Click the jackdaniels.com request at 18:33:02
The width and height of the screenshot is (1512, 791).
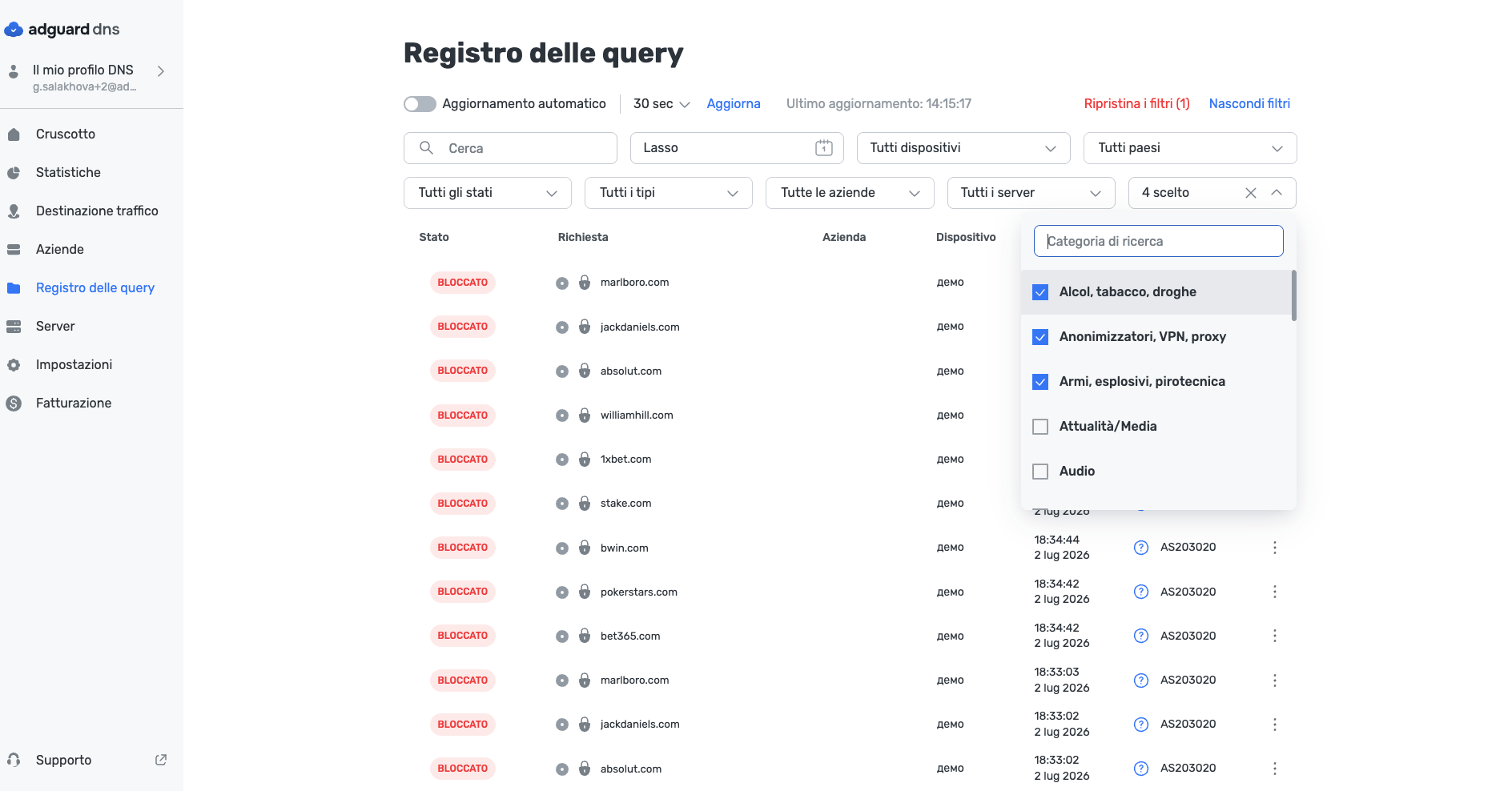(x=640, y=725)
